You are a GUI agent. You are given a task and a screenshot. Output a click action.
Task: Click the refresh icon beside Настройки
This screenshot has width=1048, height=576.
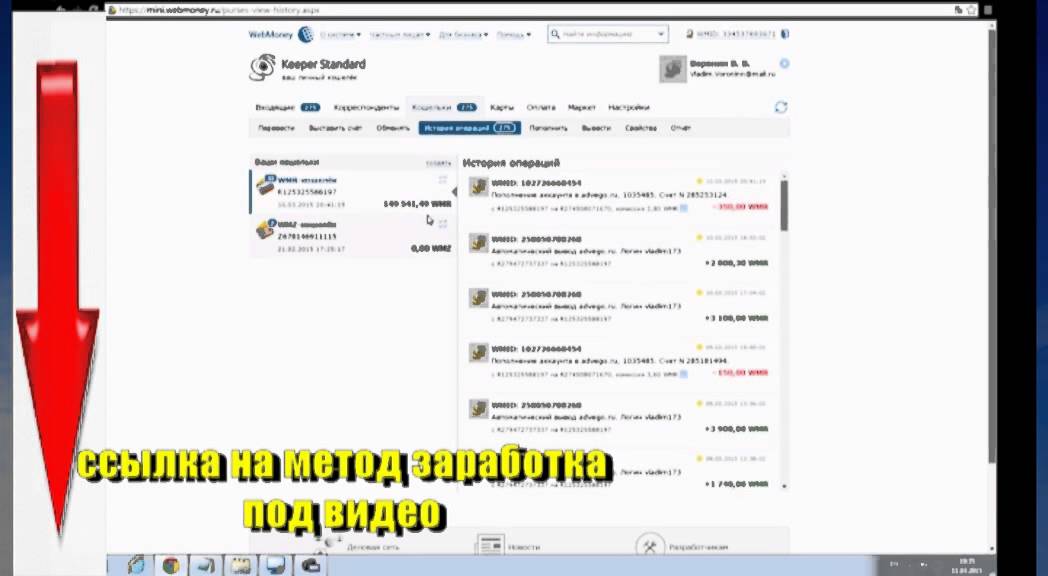pyautogui.click(x=780, y=107)
